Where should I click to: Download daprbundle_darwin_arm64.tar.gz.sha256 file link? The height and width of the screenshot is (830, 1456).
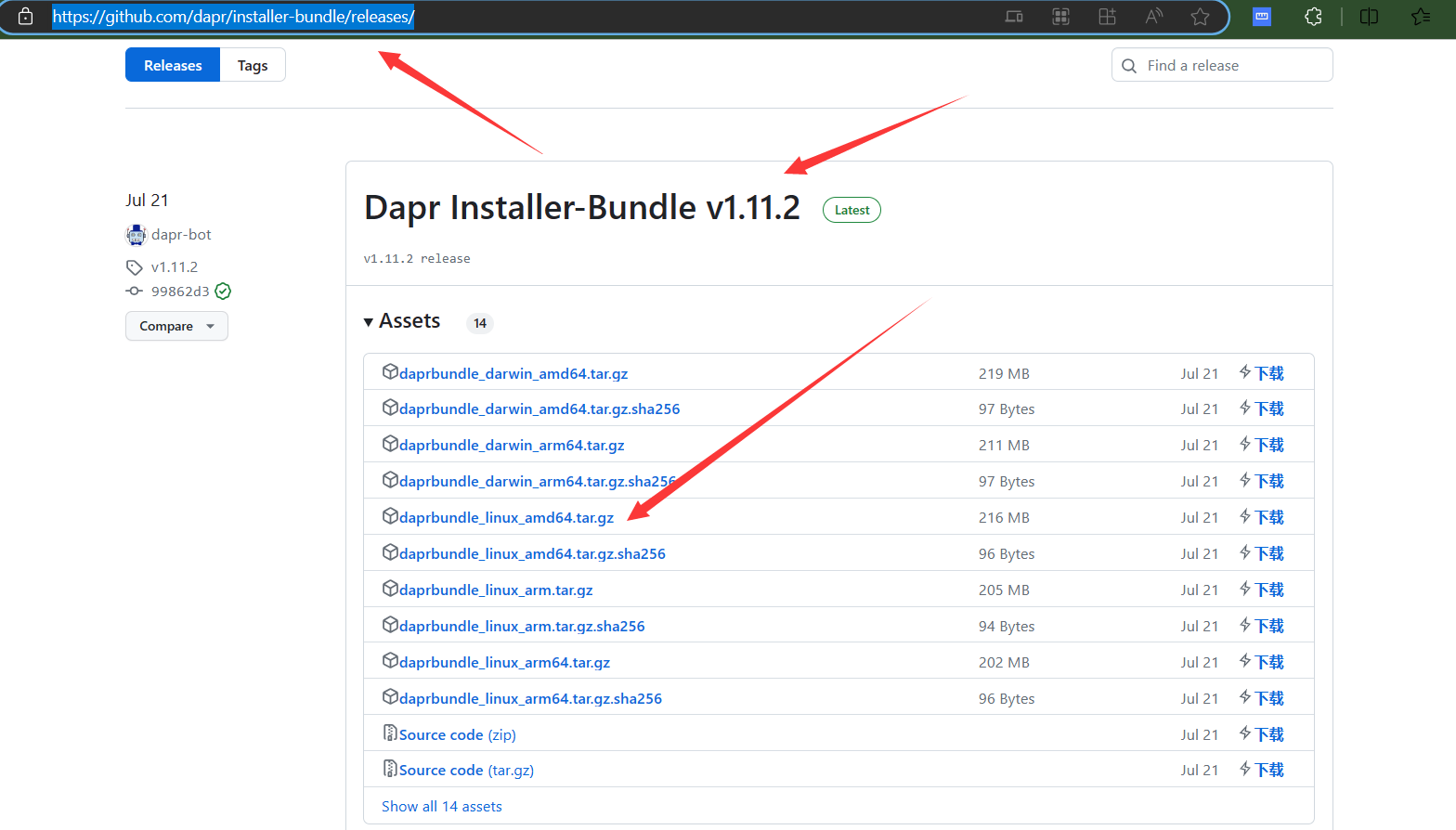point(538,482)
